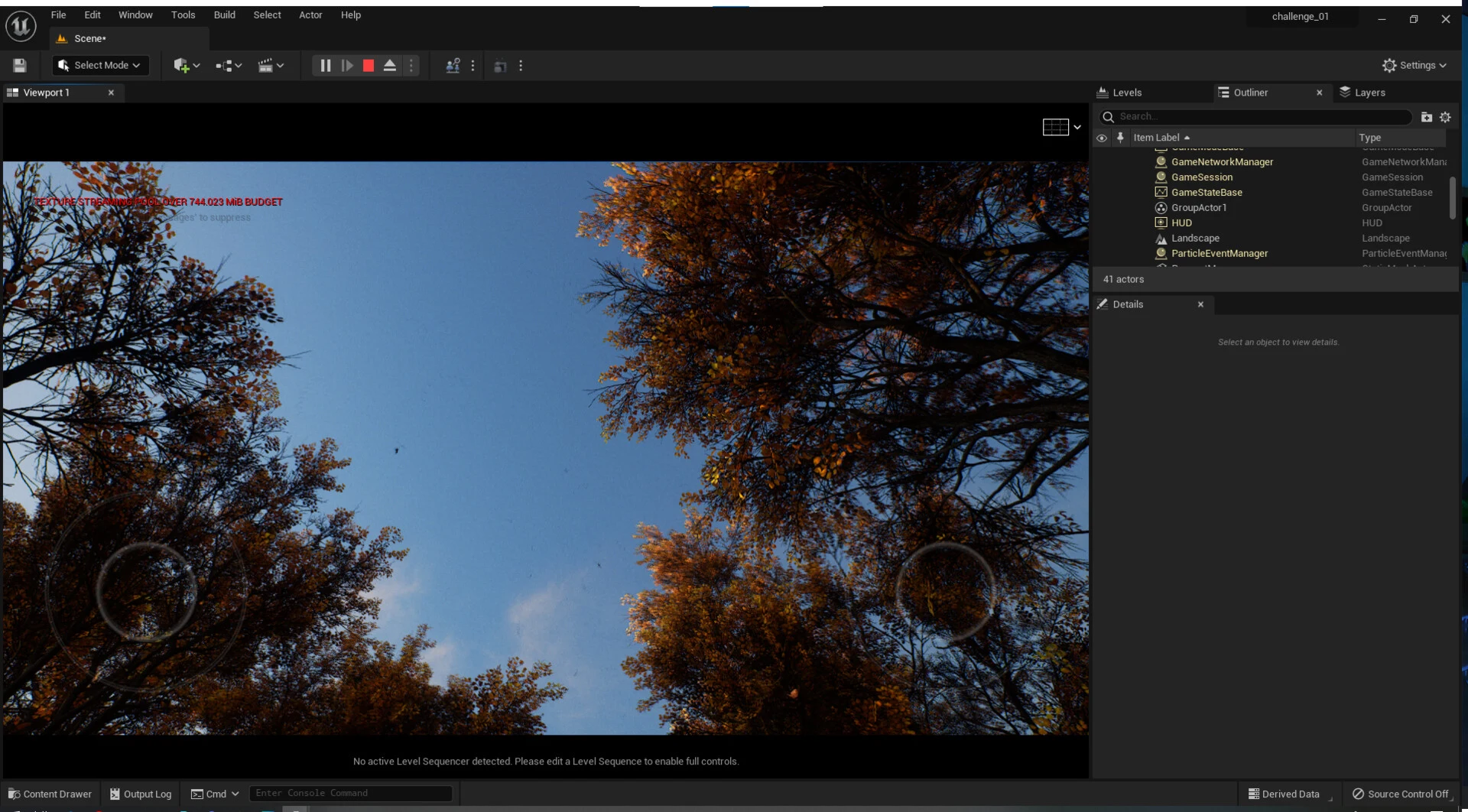The height and width of the screenshot is (812, 1468).
Task: Click the viewport layout grid icon
Action: (x=1055, y=127)
